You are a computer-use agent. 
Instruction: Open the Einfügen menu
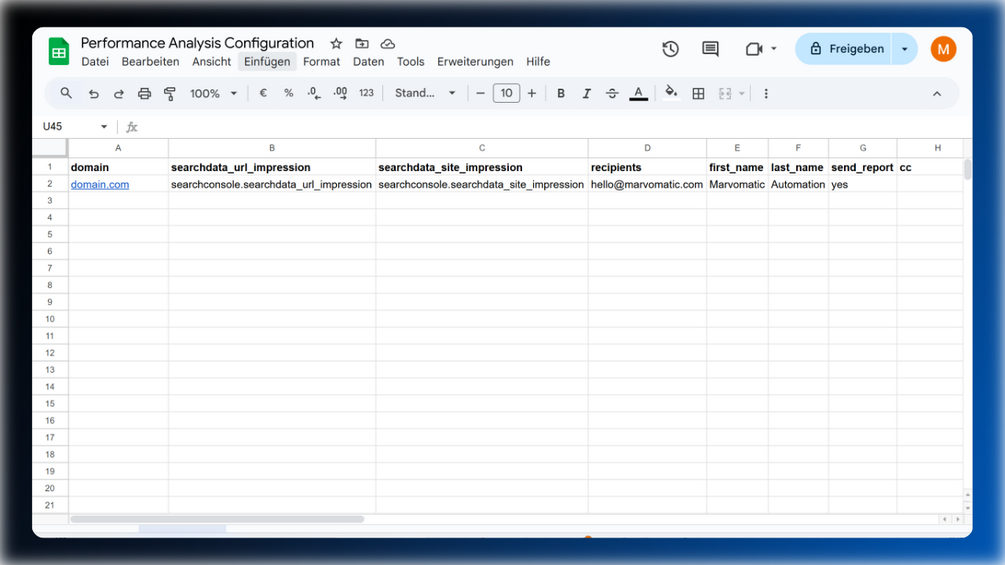[267, 61]
